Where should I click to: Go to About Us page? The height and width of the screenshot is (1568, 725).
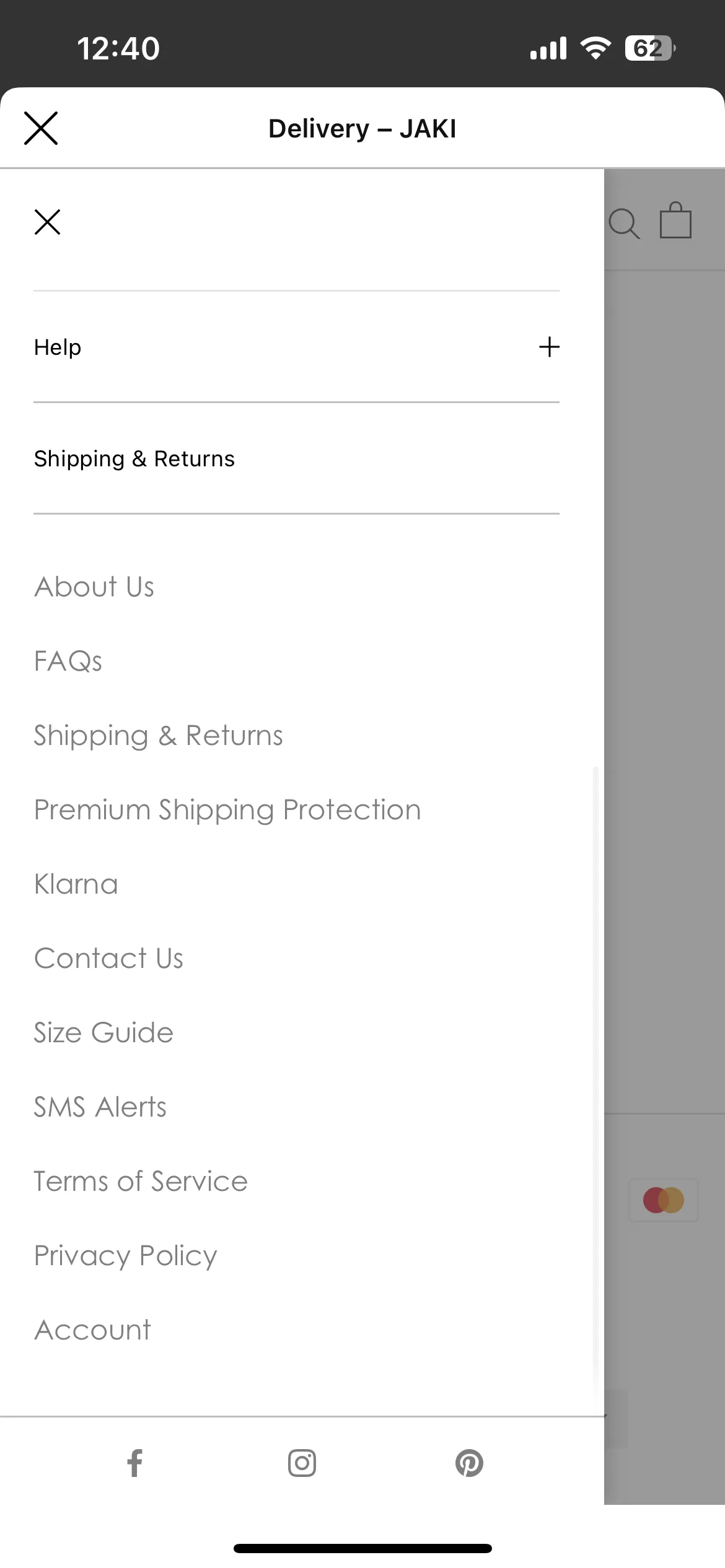(94, 586)
